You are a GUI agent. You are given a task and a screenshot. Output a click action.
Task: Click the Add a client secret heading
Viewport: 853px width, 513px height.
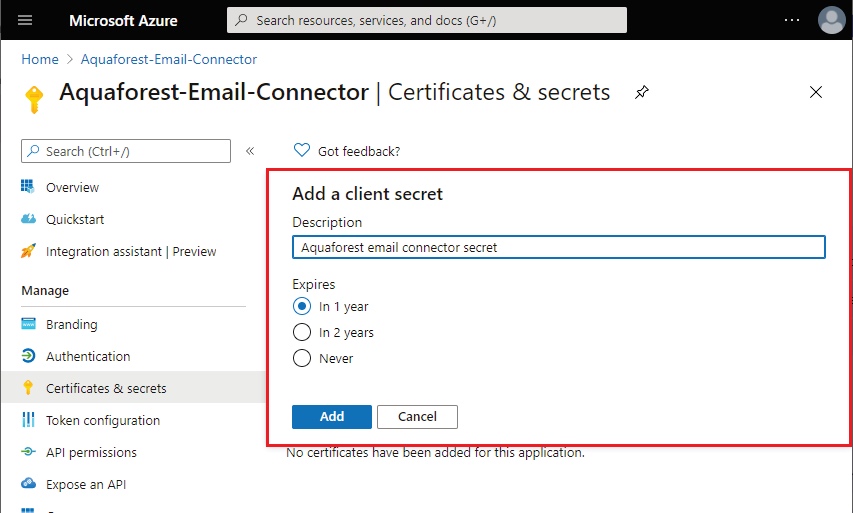tap(368, 194)
